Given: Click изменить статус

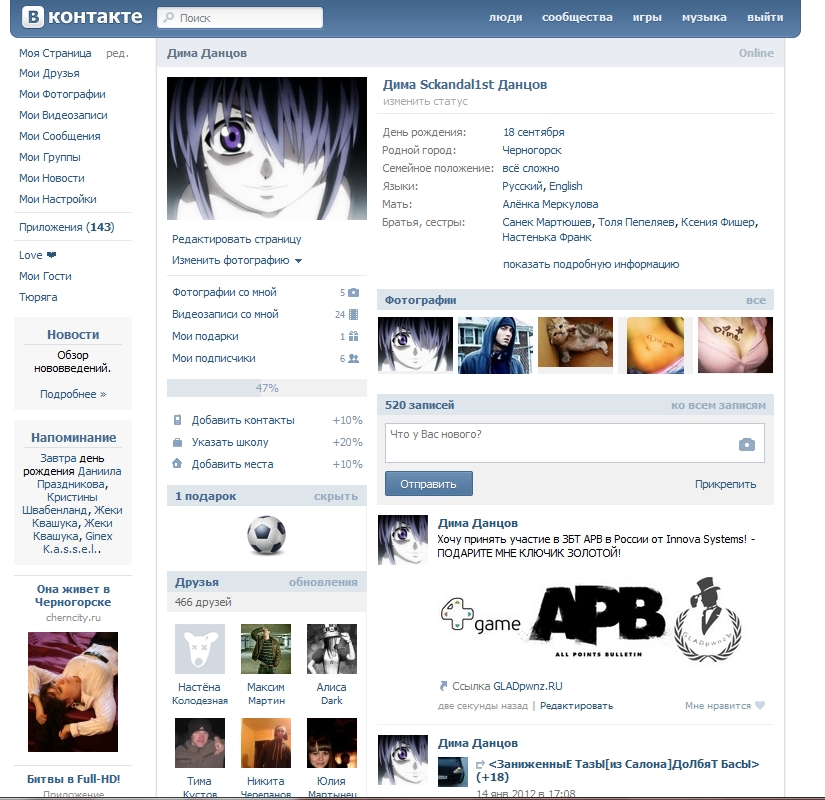Looking at the screenshot, I should 425,102.
